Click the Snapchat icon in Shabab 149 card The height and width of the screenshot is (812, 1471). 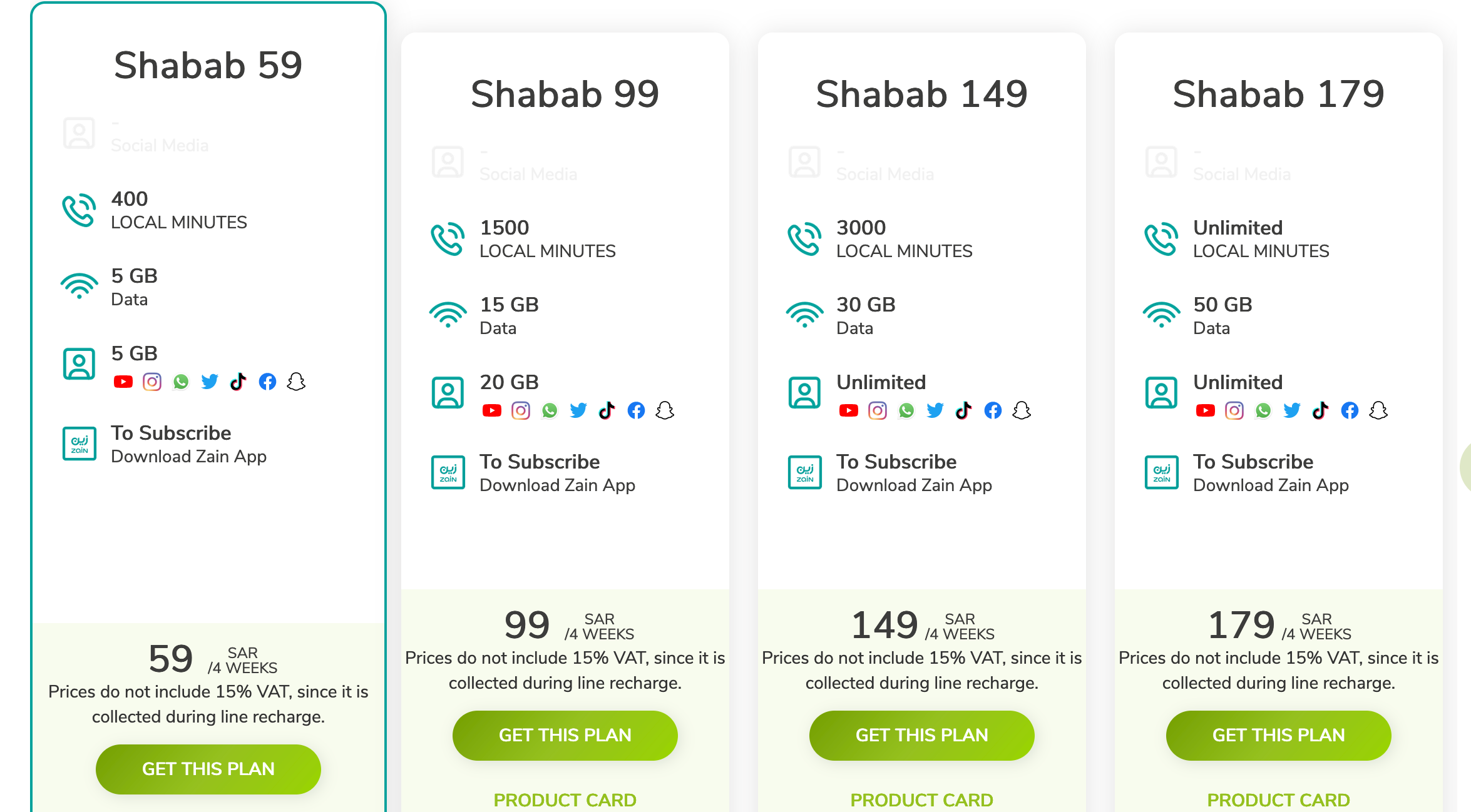[1022, 410]
